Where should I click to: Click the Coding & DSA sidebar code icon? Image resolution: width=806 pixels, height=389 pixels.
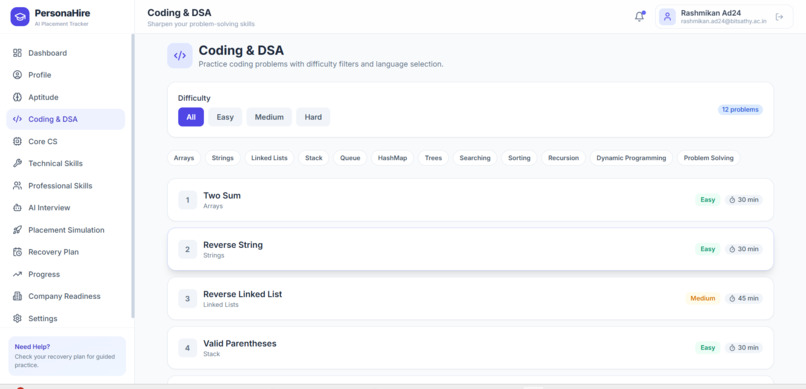coord(17,119)
